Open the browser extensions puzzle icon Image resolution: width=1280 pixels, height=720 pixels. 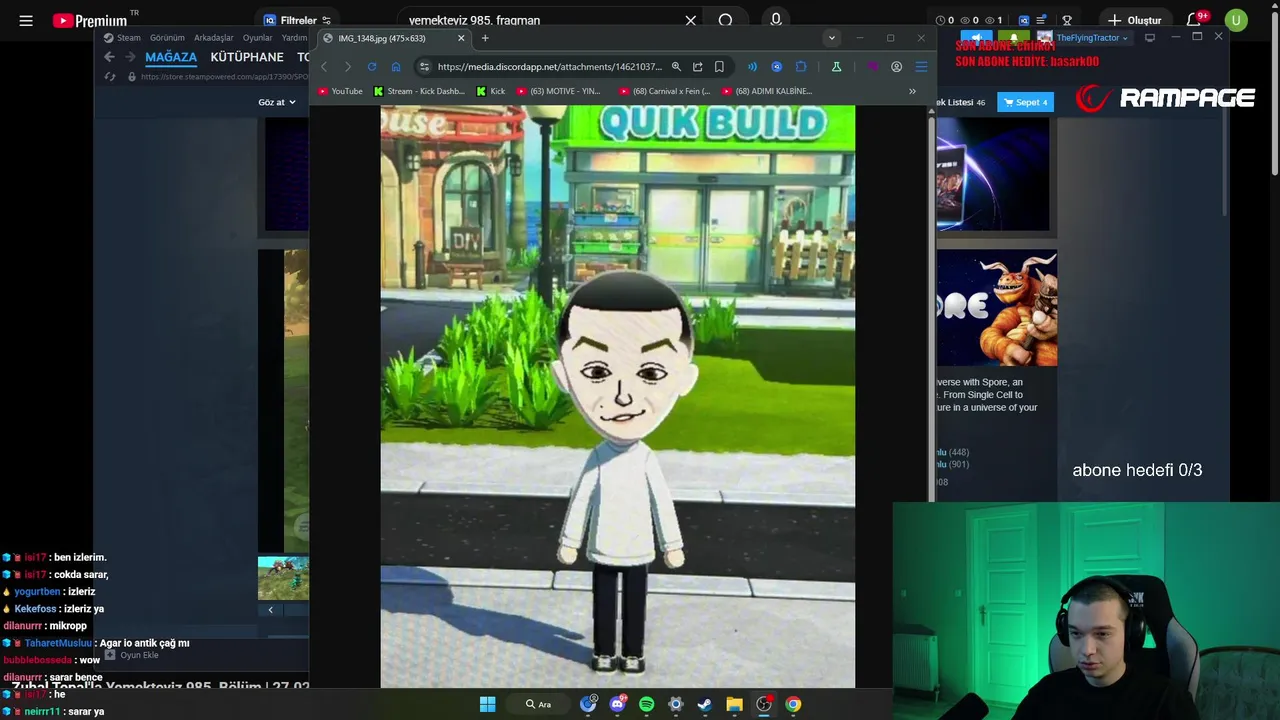(801, 67)
